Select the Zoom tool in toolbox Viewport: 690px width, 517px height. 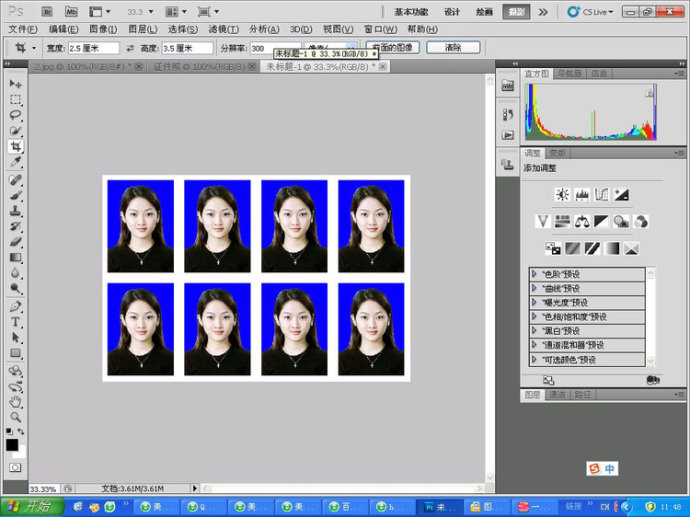(16, 416)
